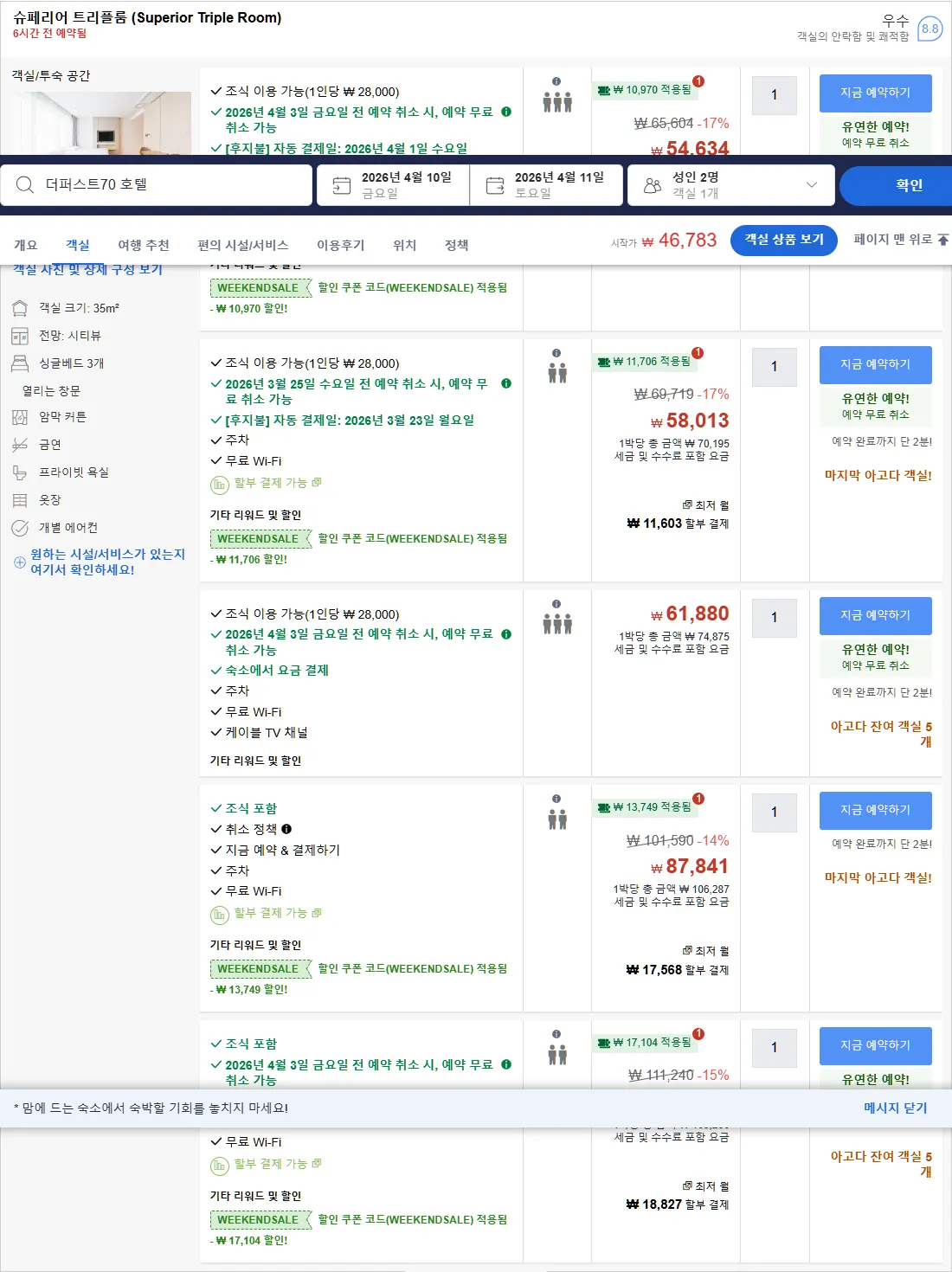Click the hotel name search field 더퍼스트70 호텔

(x=157, y=185)
